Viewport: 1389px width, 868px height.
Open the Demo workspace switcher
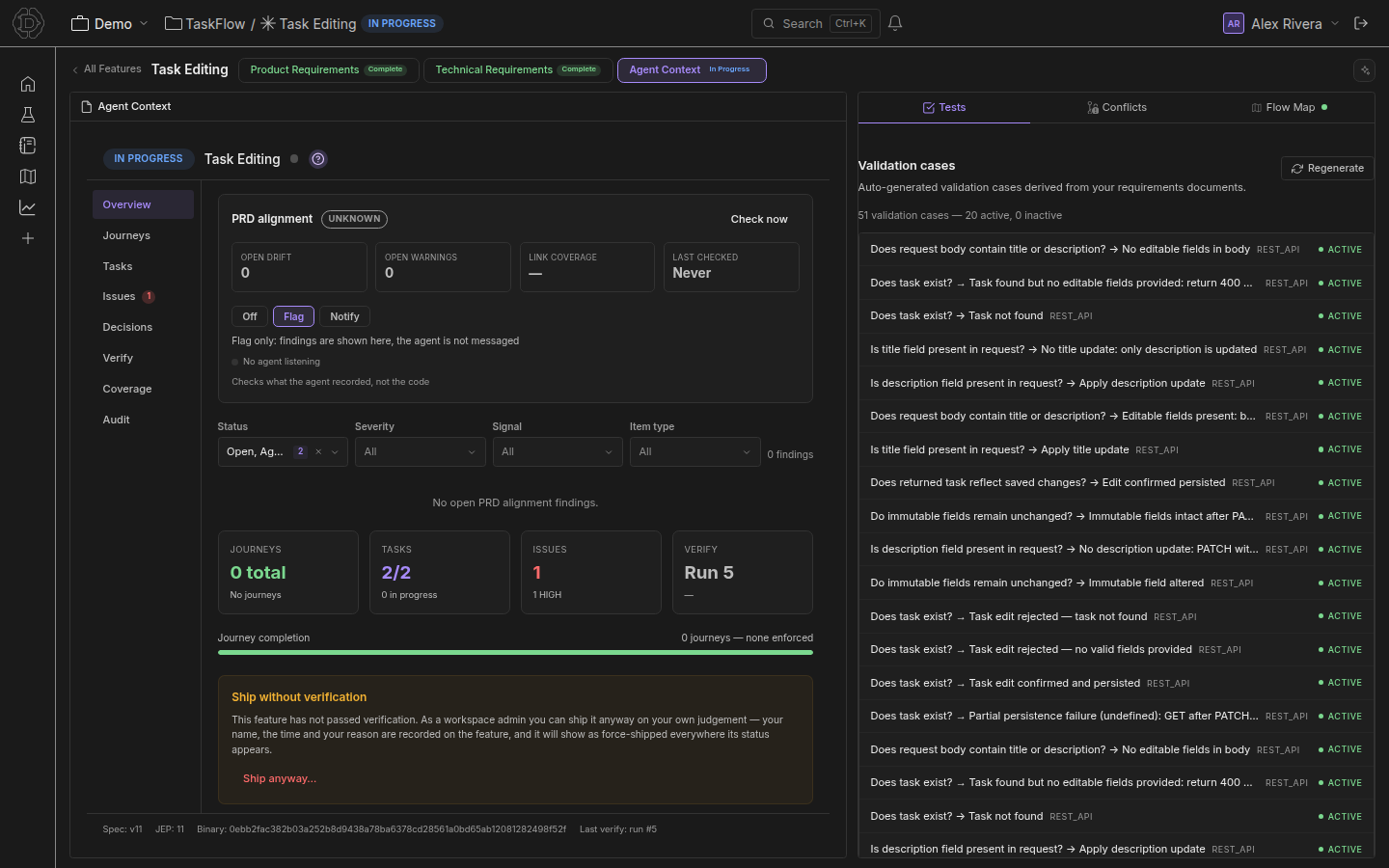point(110,23)
